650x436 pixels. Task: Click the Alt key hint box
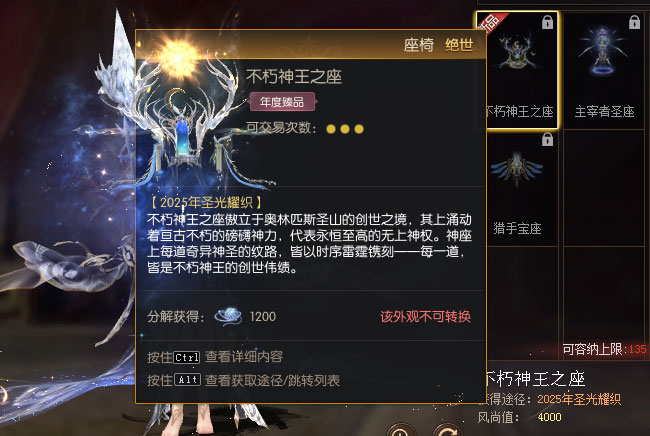(187, 380)
